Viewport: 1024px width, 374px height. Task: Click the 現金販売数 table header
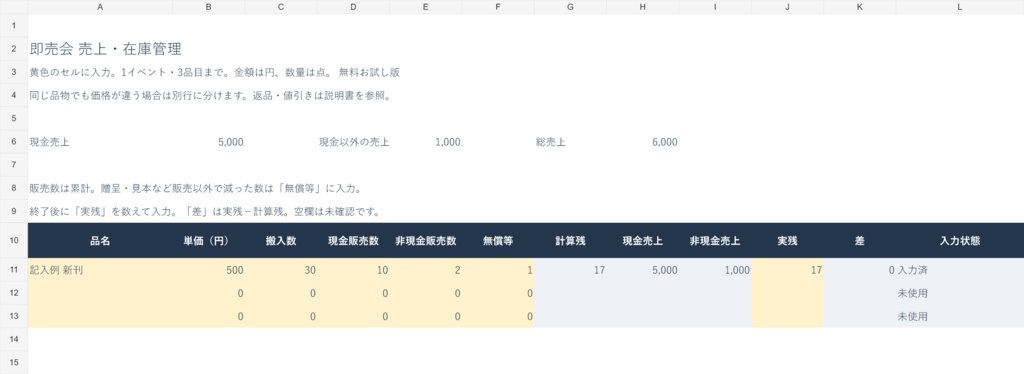(x=353, y=241)
